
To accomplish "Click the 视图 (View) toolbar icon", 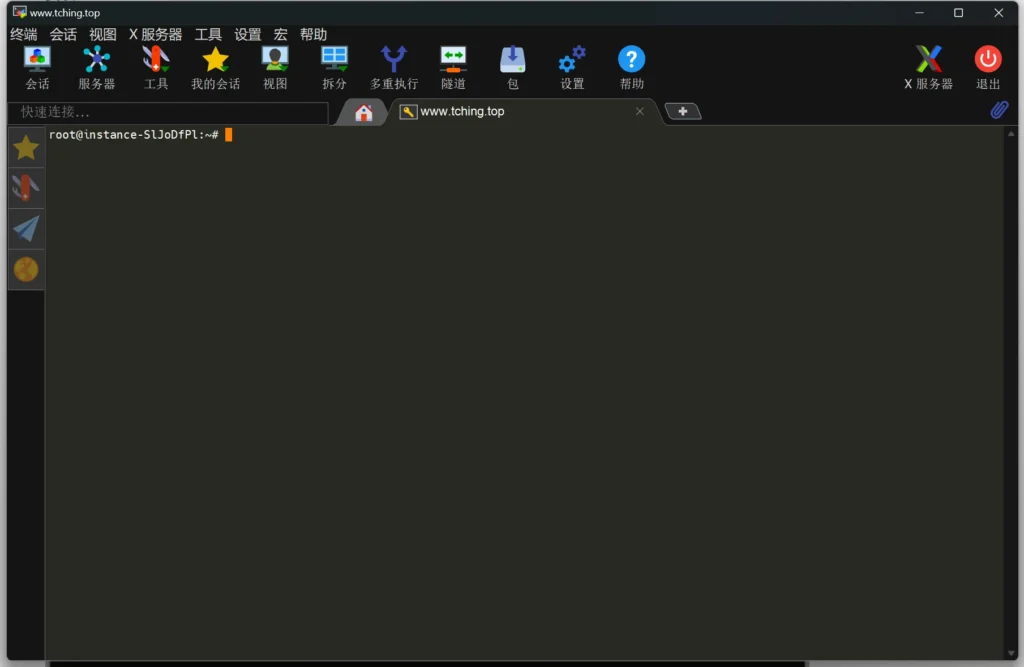I will (275, 67).
